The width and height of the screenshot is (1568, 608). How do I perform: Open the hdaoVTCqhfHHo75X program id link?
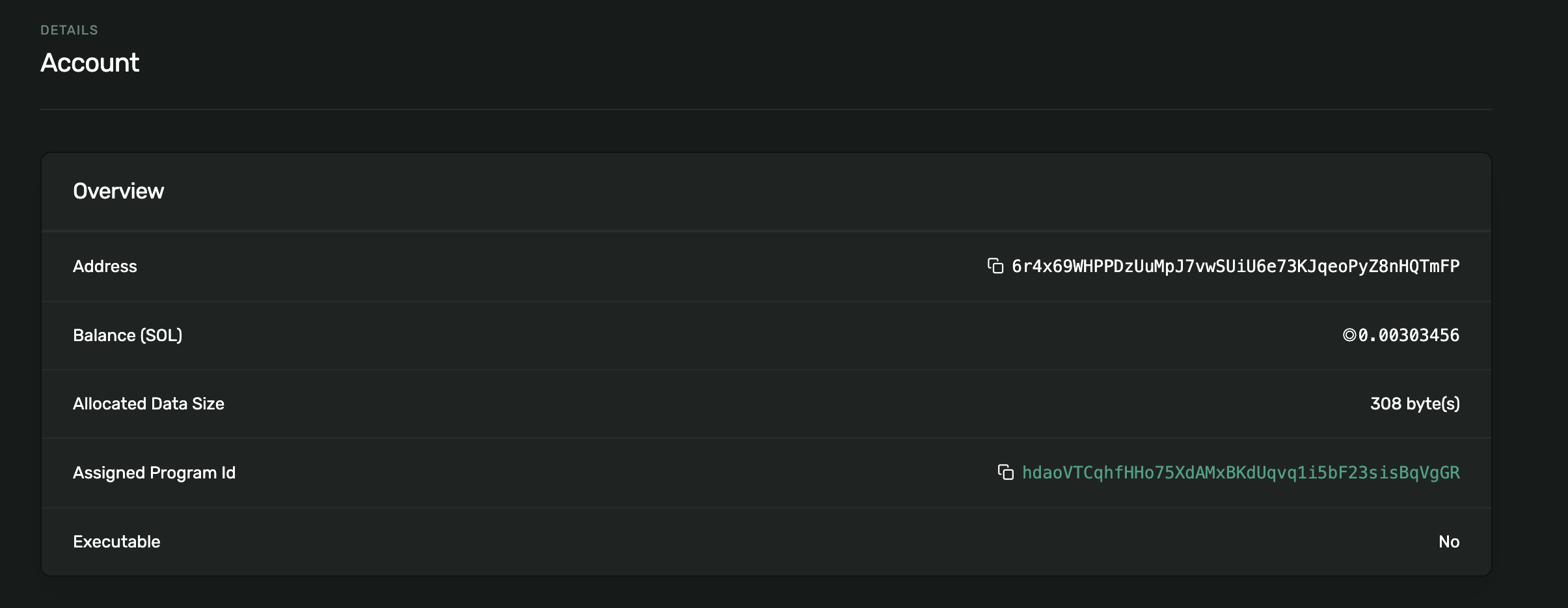tap(1241, 473)
